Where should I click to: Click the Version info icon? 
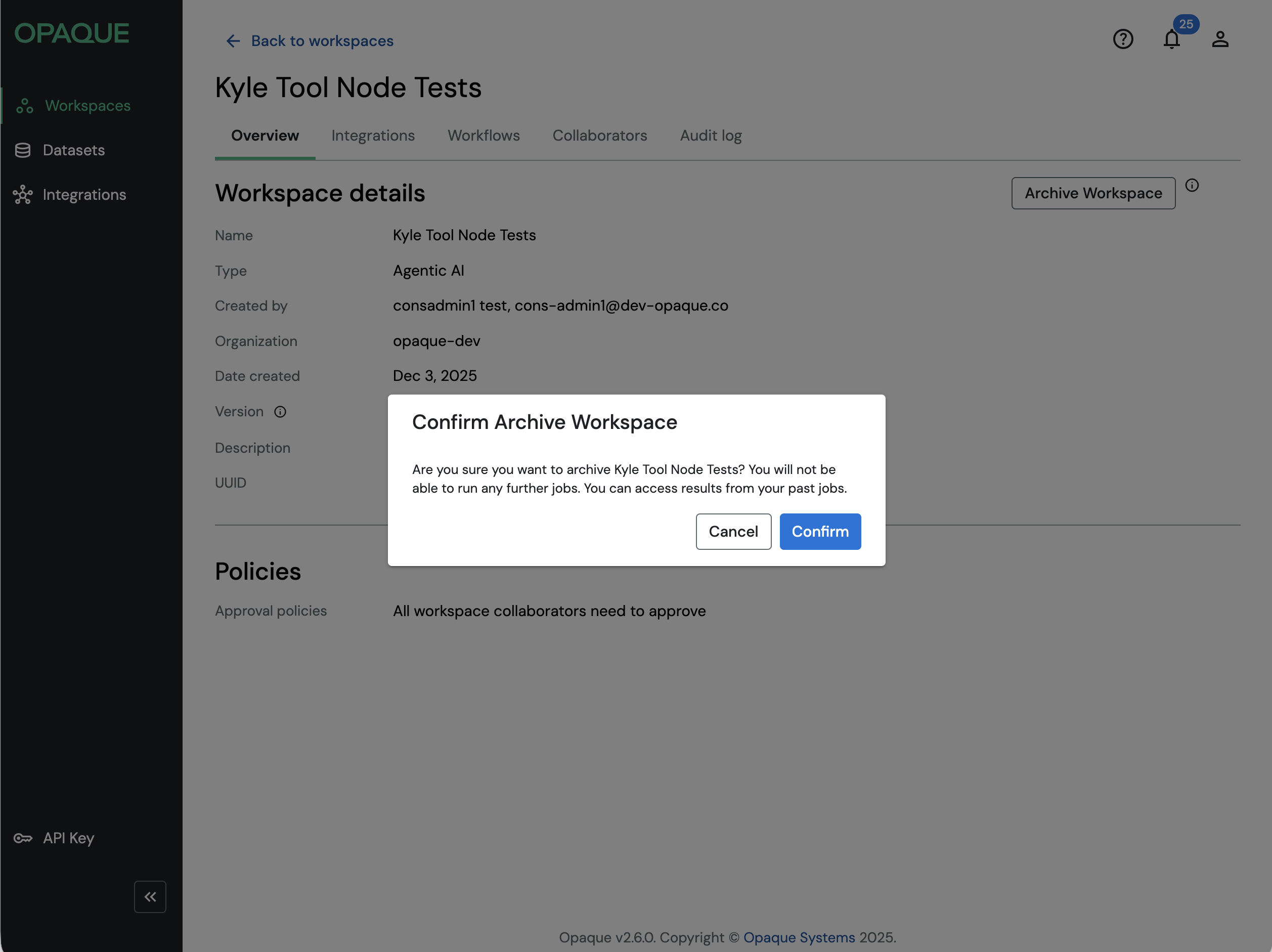tap(280, 412)
